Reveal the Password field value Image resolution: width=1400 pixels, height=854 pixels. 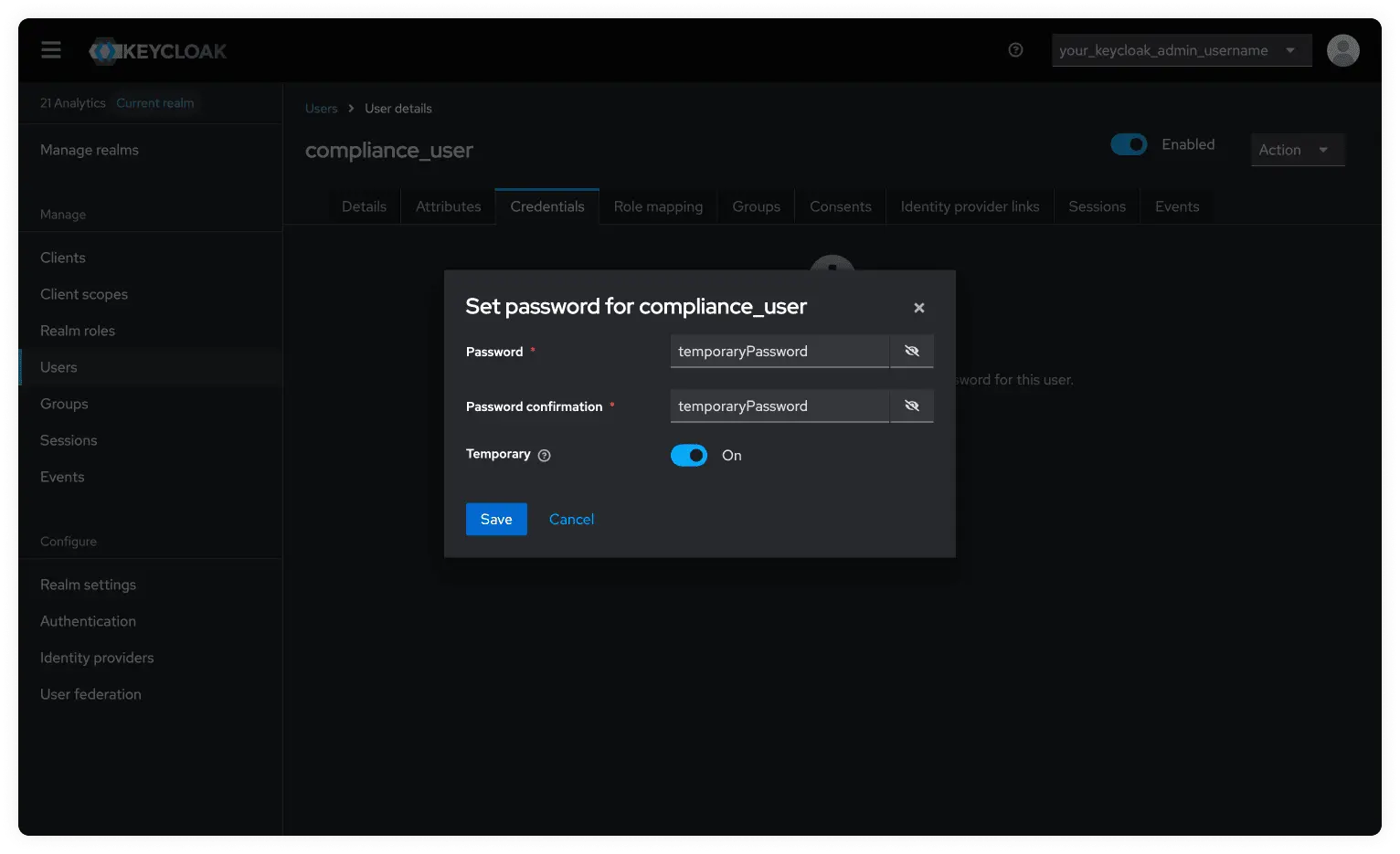tap(911, 351)
